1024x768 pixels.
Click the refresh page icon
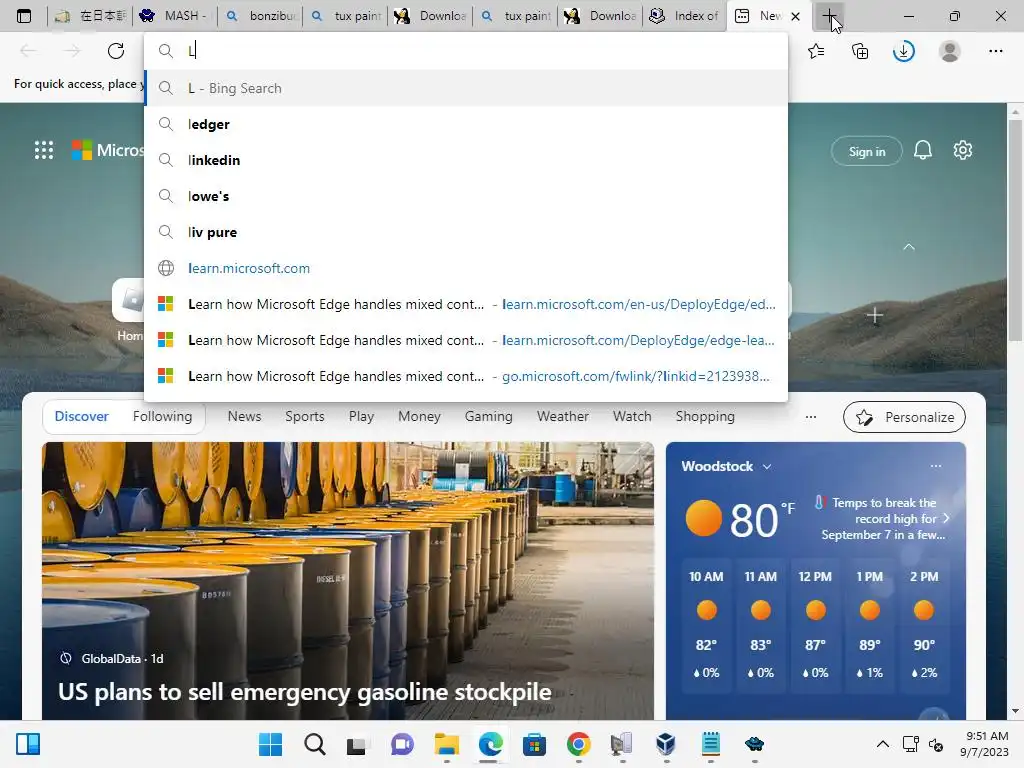116,51
